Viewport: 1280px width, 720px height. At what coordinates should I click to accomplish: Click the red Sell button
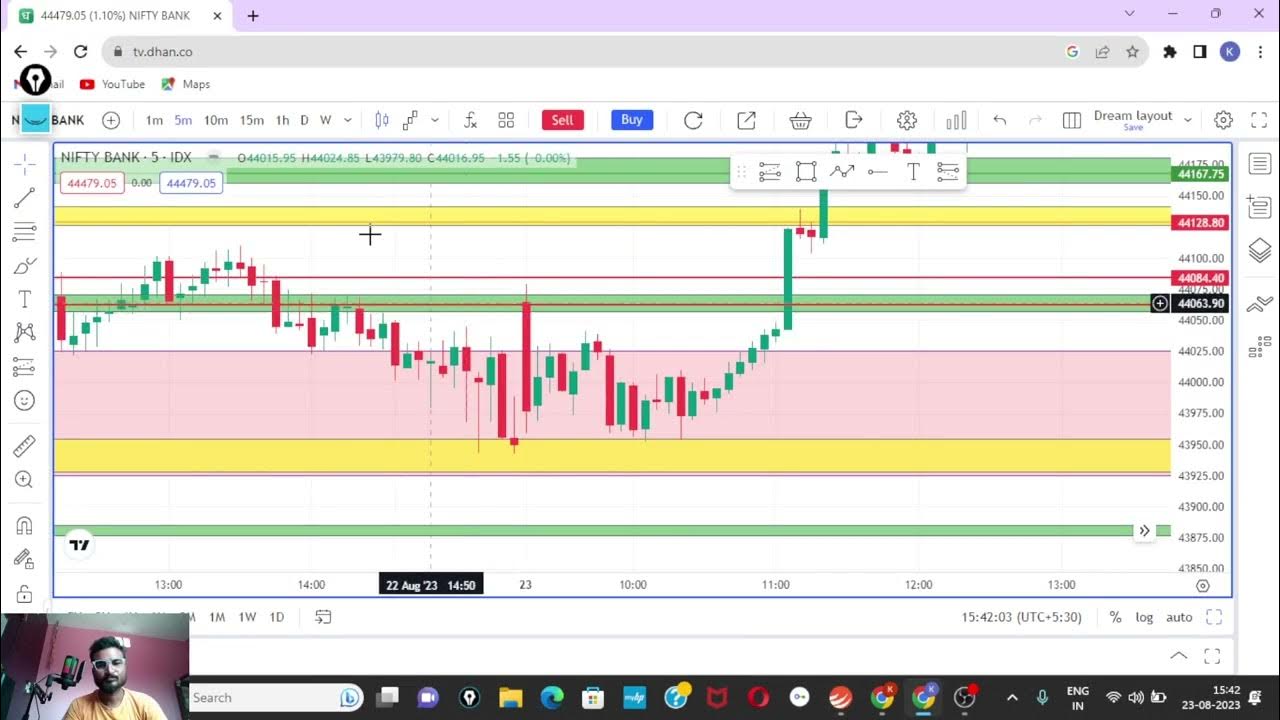pyautogui.click(x=563, y=120)
